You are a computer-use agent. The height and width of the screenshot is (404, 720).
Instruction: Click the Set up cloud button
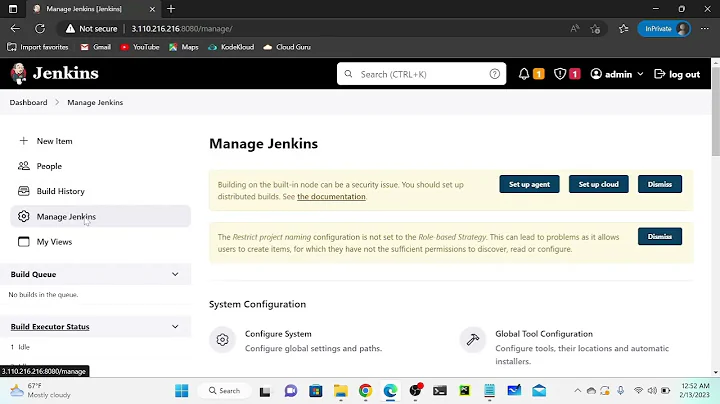pyautogui.click(x=598, y=184)
